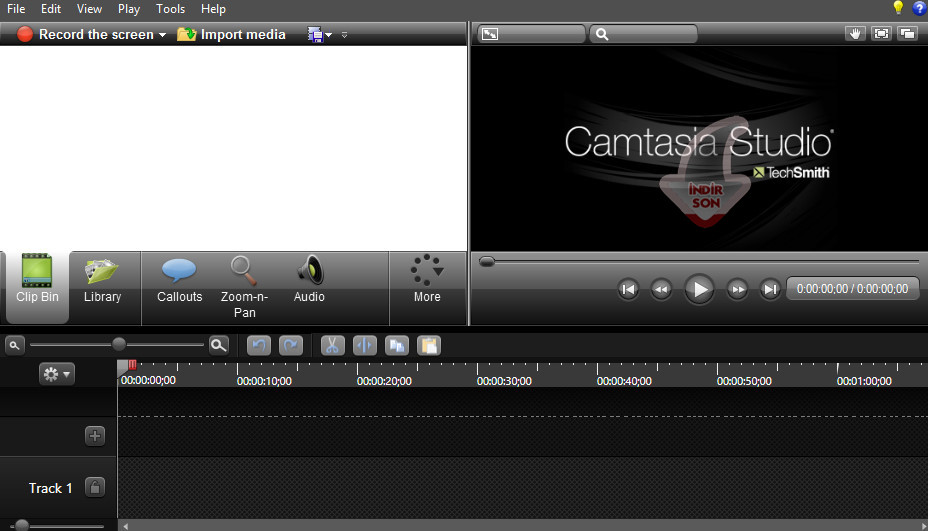Open the Tools menu
Screen dimensions: 928x531
click(170, 9)
